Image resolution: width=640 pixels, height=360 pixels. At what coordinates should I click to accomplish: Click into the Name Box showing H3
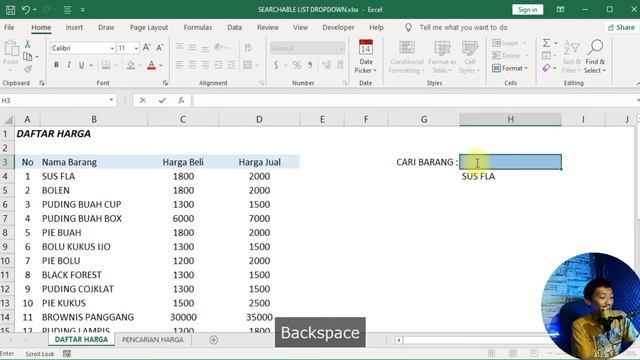pos(53,100)
